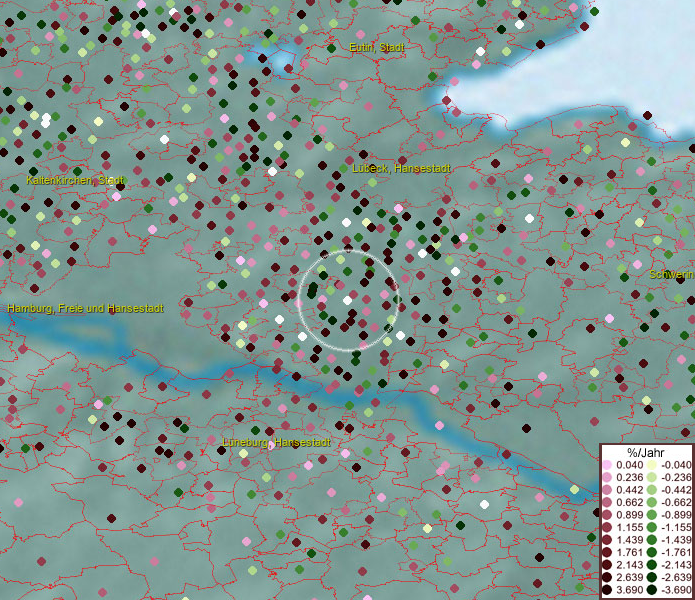This screenshot has height=600, width=695.
Task: Select the 0.899 legend color dot
Action: 607,515
